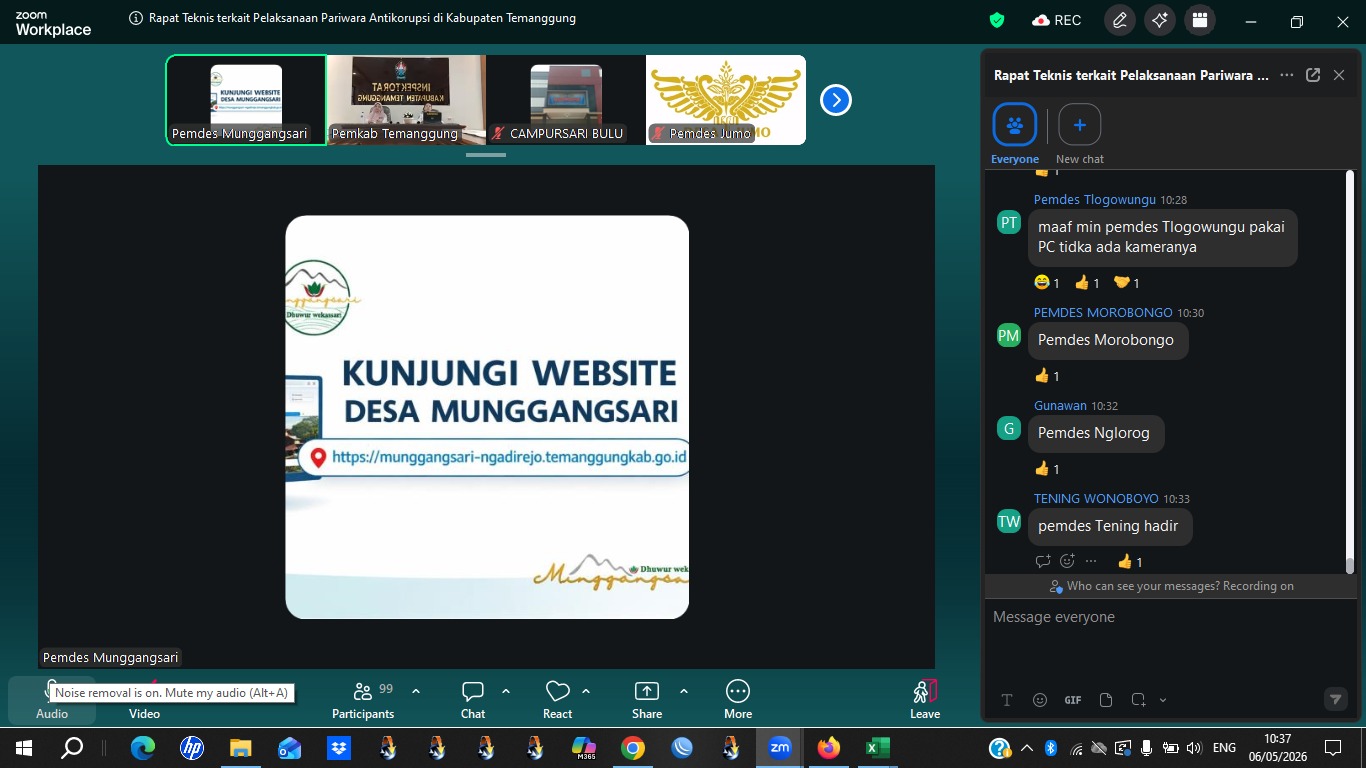Toggle the handshake reaction on Tlogowungu message
The image size is (1366, 768).
(x=1127, y=283)
